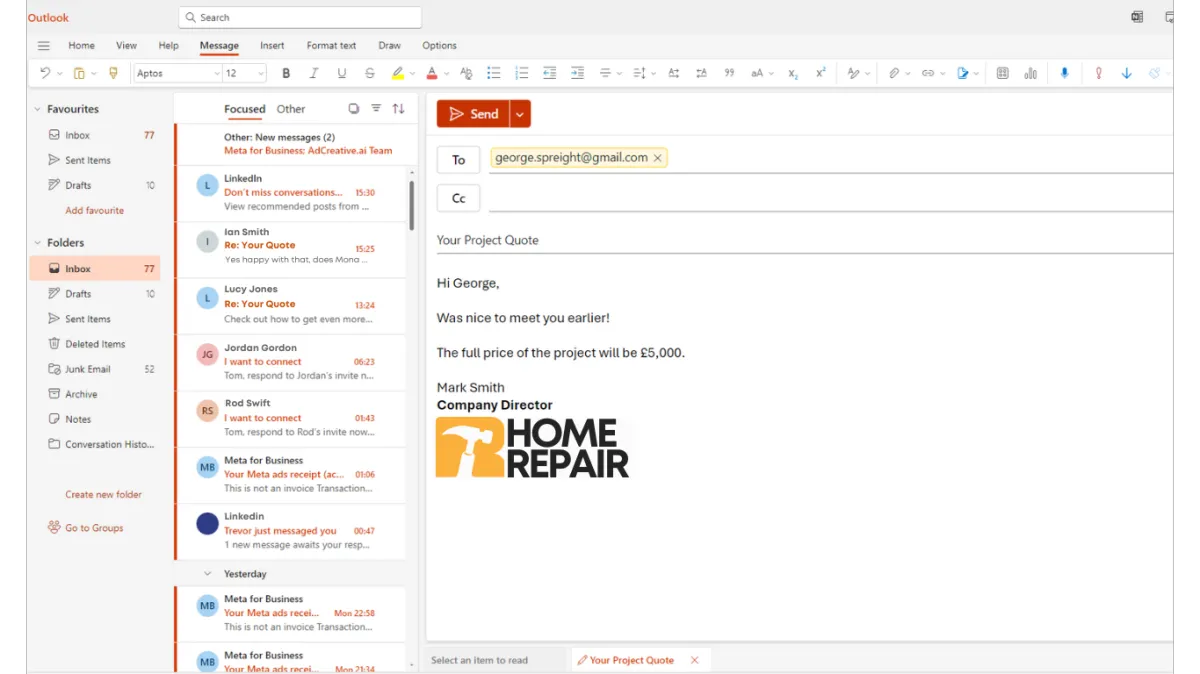Apply bullet list formatting
Screen dimensions: 1200x674
coord(493,73)
